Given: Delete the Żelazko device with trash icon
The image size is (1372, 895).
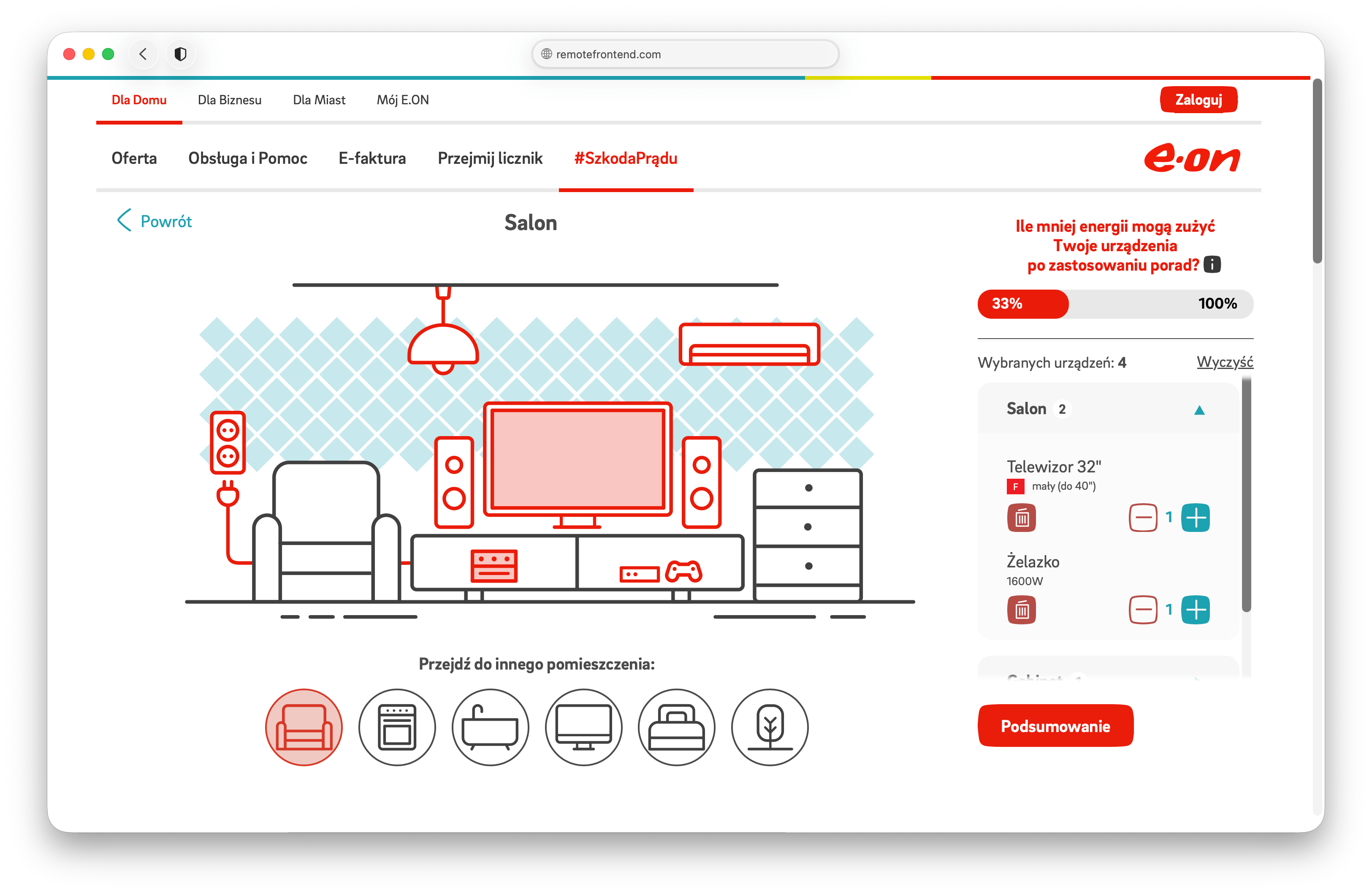Looking at the screenshot, I should click(x=1022, y=610).
